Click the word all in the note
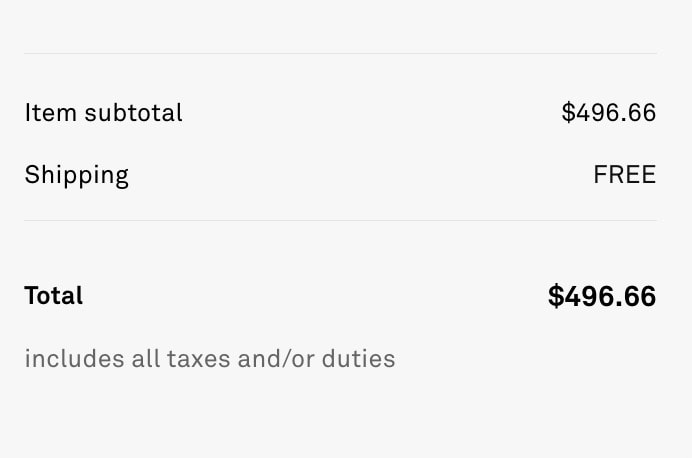The height and width of the screenshot is (458, 692). pos(145,358)
